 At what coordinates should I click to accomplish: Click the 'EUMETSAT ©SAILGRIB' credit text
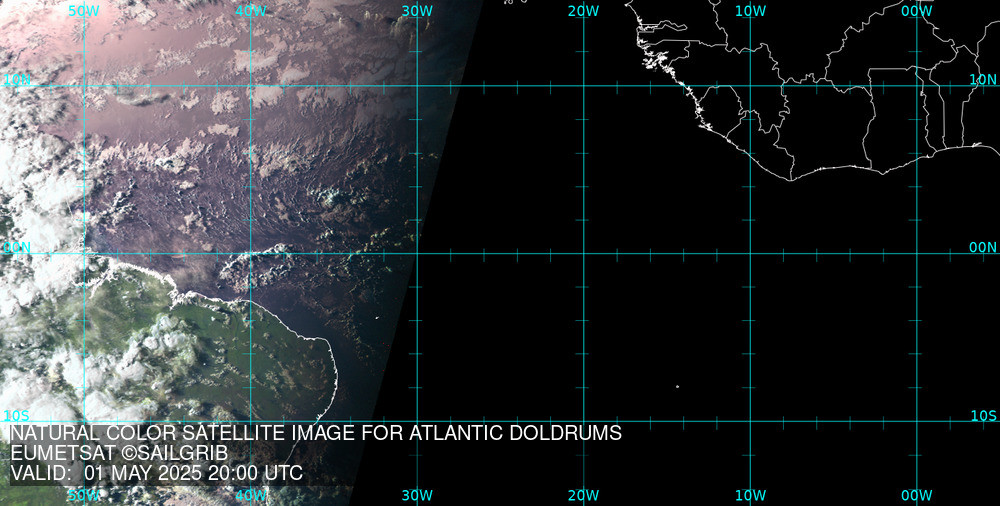[x=119, y=453]
